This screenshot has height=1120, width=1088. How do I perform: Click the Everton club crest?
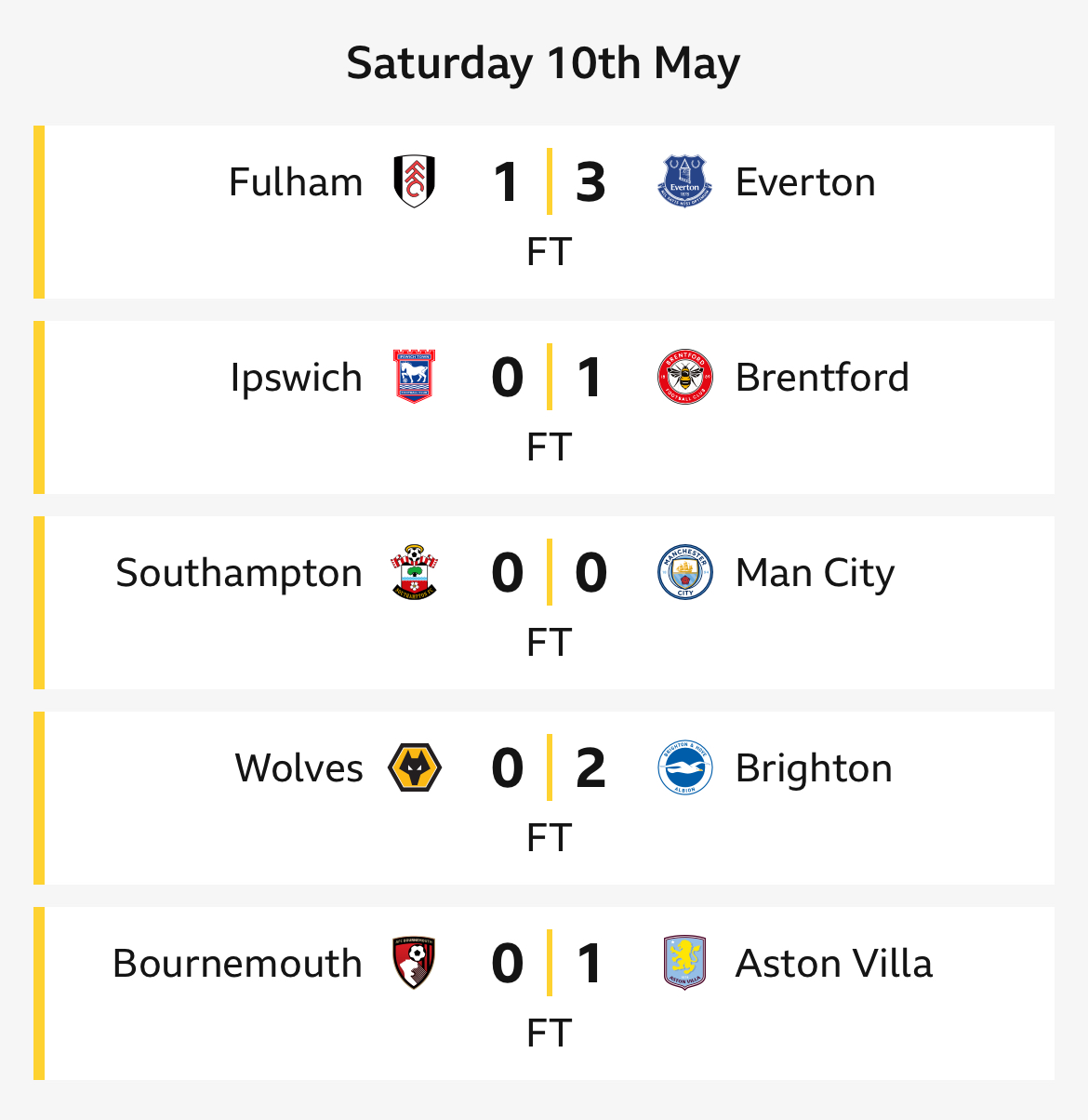684,181
